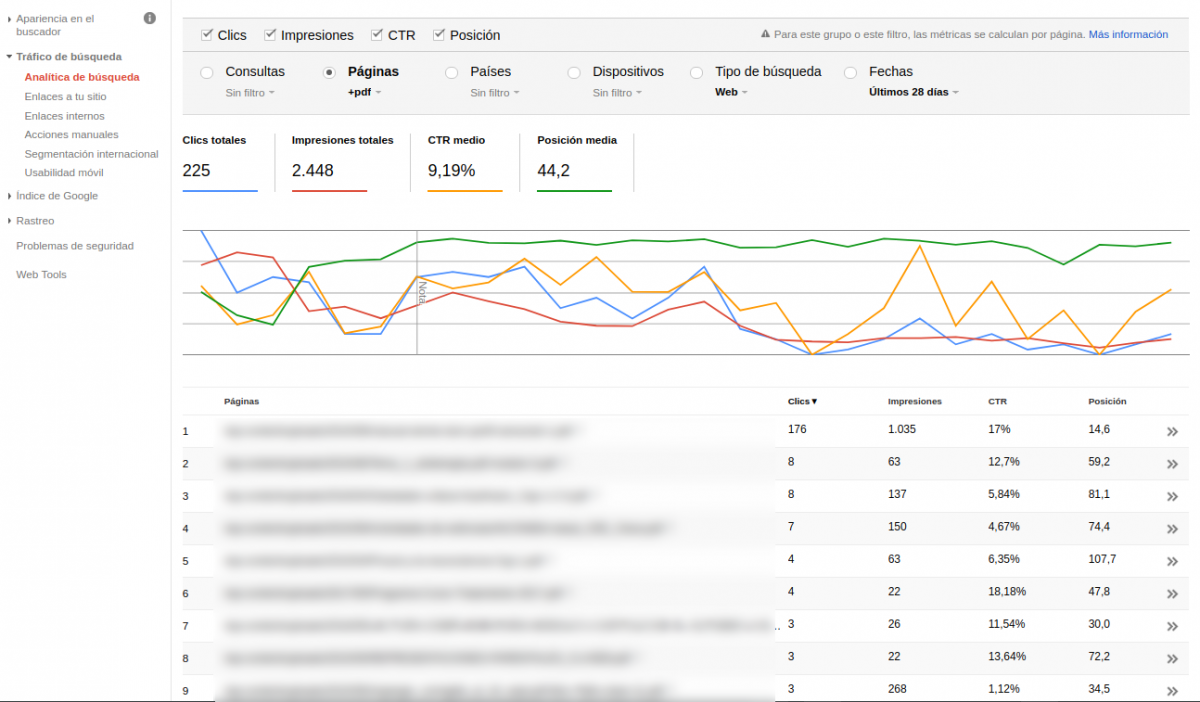1200x702 pixels.
Task: Open Problemas de seguridad
Action: click(x=75, y=246)
